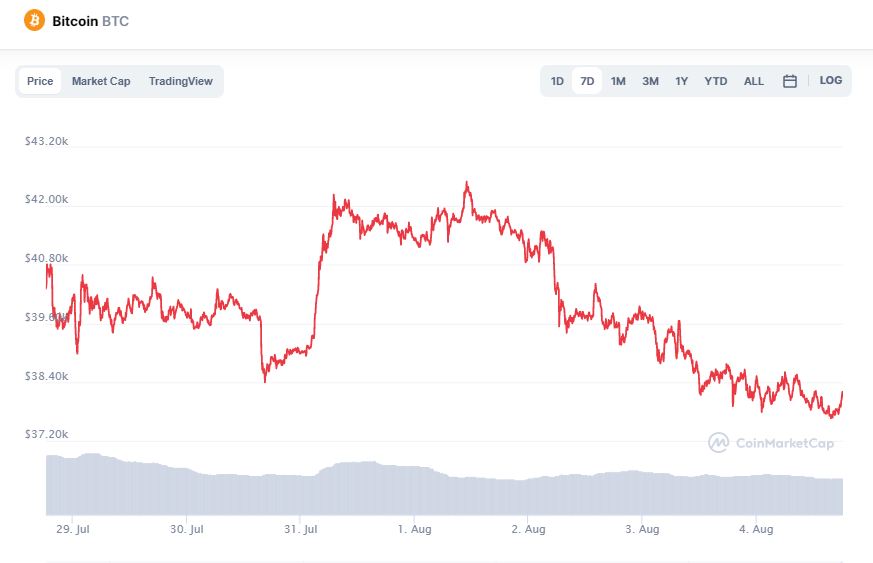Select the 1Y time range

point(681,81)
